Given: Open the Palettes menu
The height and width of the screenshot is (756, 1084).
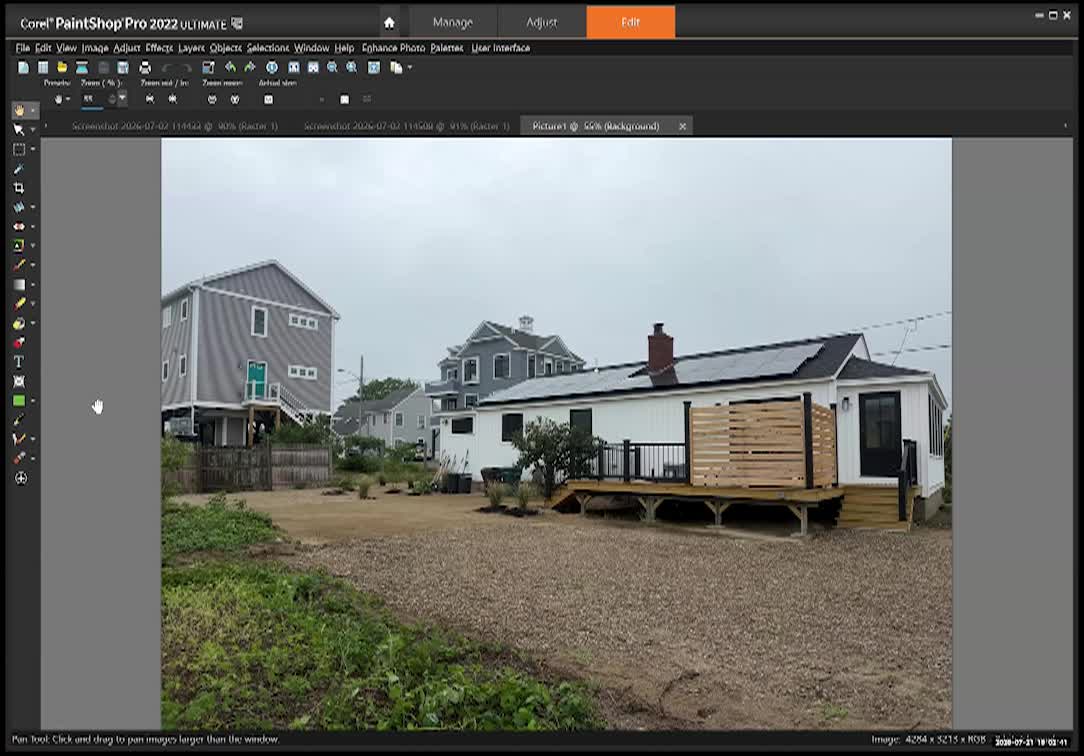Looking at the screenshot, I should (x=447, y=48).
